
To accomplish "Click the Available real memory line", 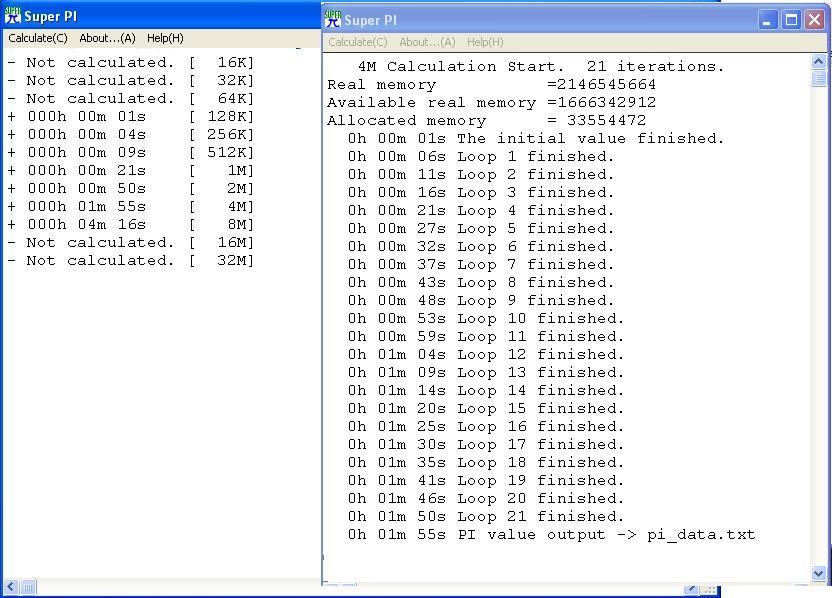I will pos(491,102).
